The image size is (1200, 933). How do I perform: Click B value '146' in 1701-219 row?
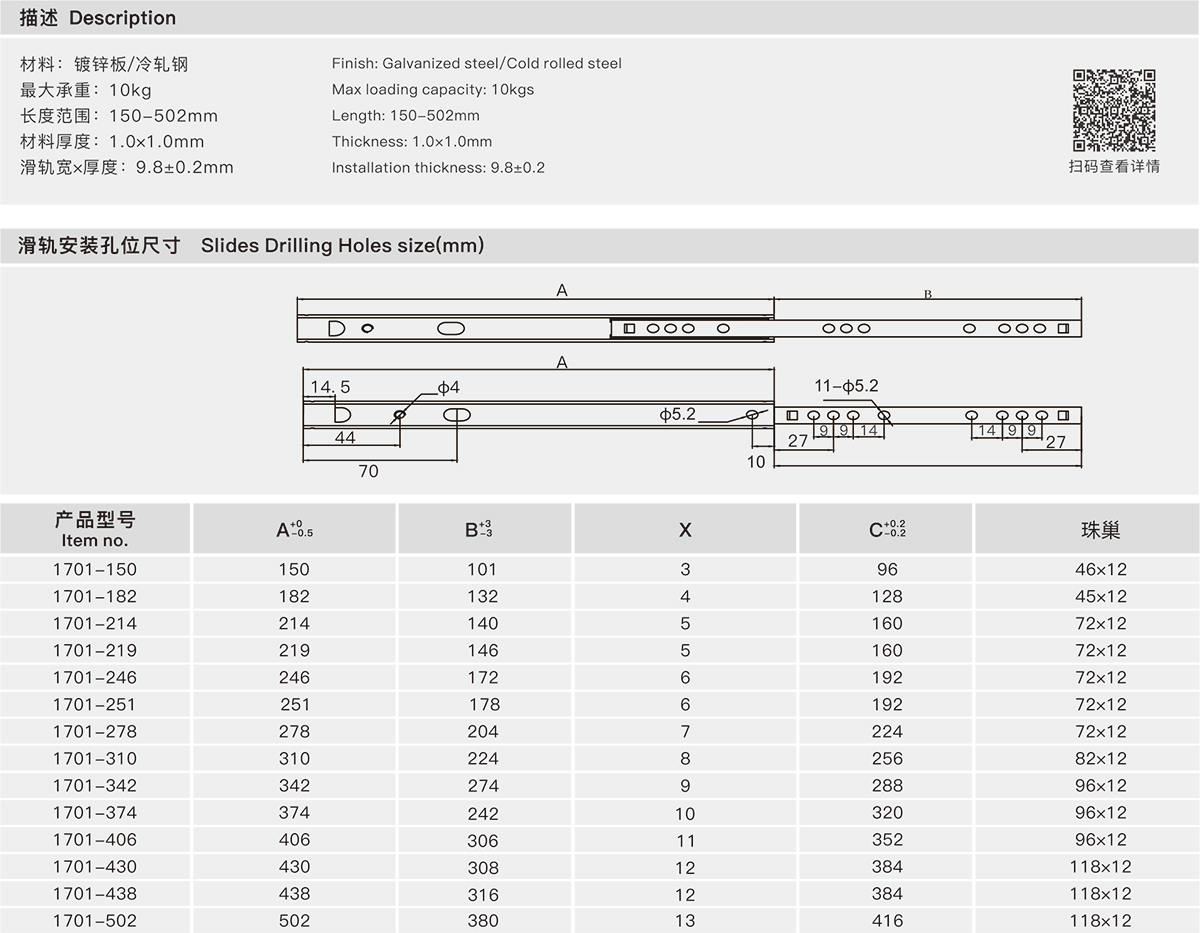coord(482,650)
